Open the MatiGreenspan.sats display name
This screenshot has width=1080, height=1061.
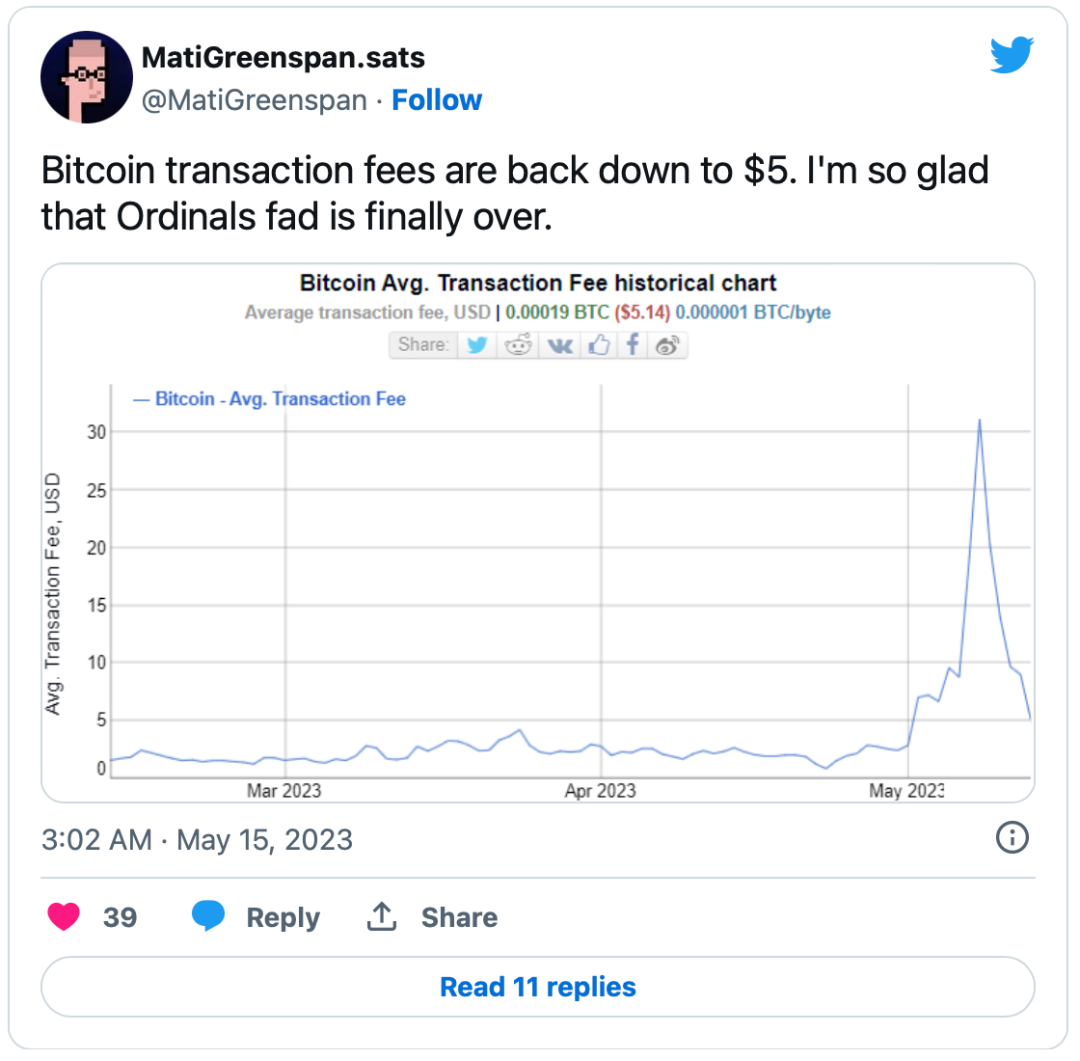coord(283,58)
